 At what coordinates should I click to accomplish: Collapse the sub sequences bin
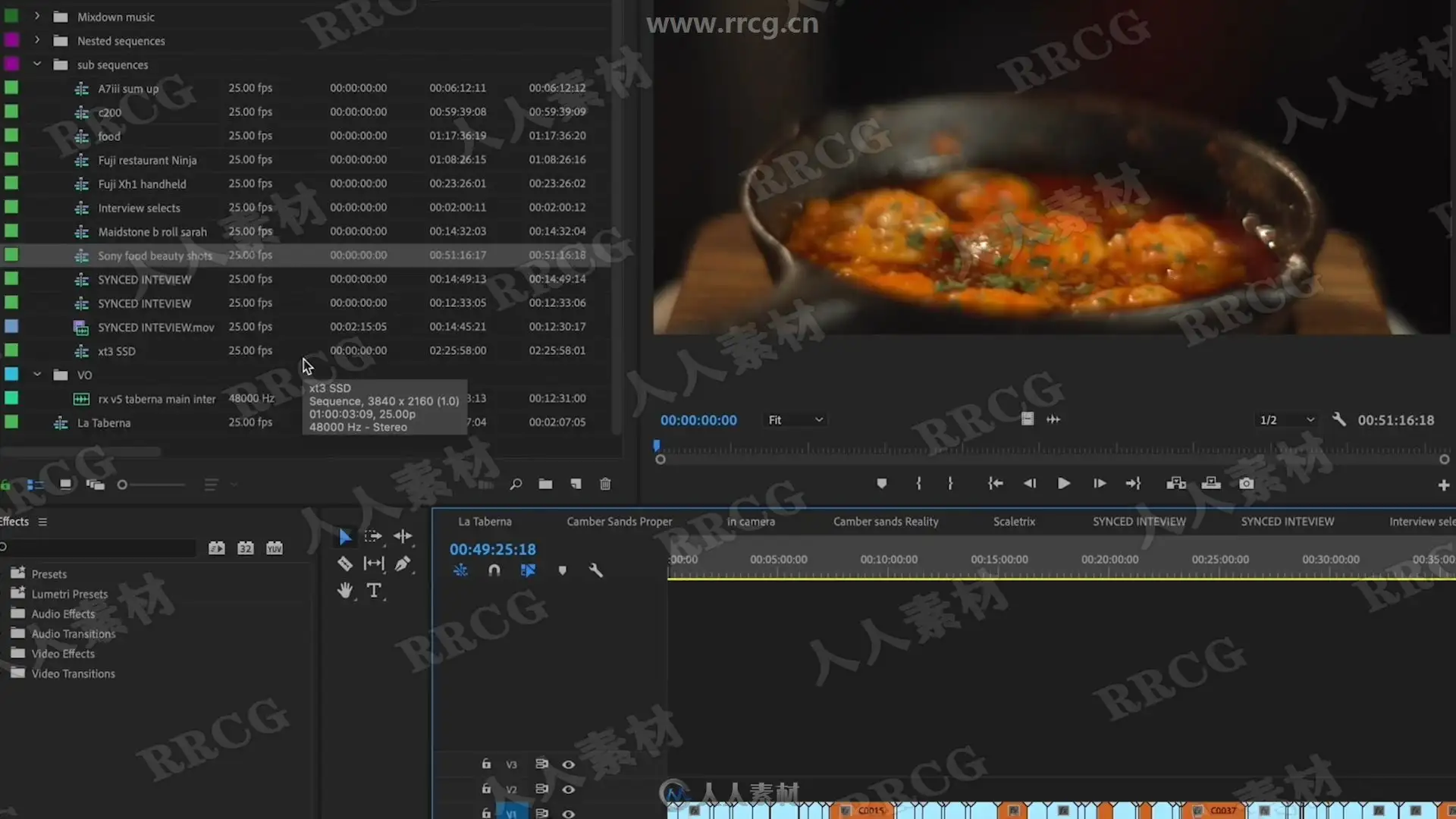click(x=37, y=64)
